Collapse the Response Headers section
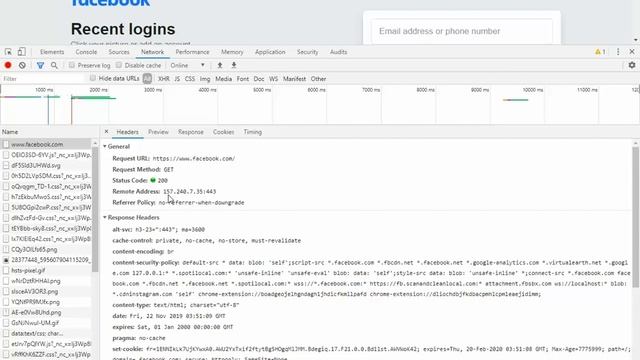Viewport: 640px width, 360px height. (x=105, y=217)
